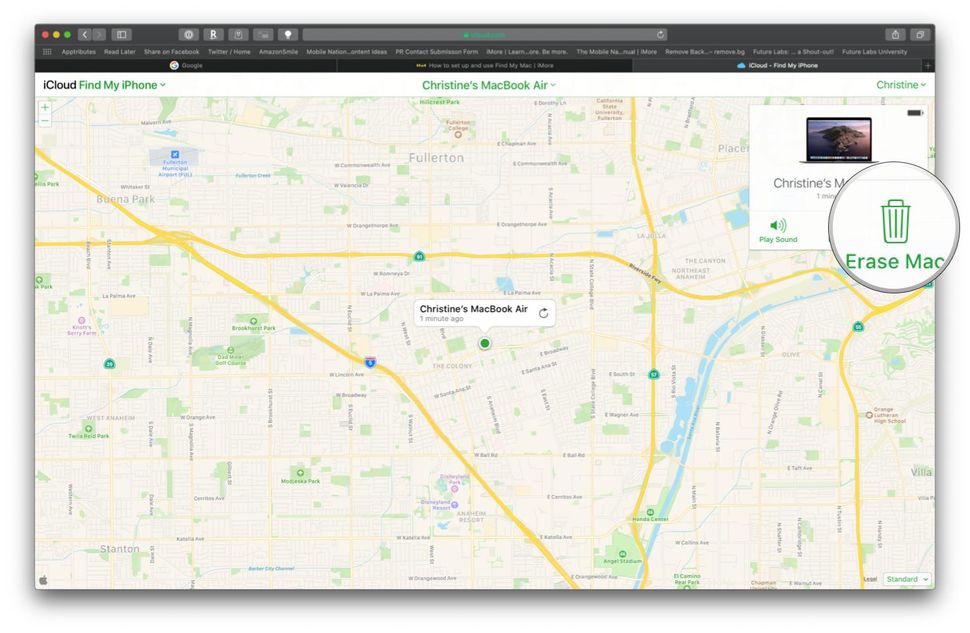Open the Standard map style dropdown

click(905, 578)
